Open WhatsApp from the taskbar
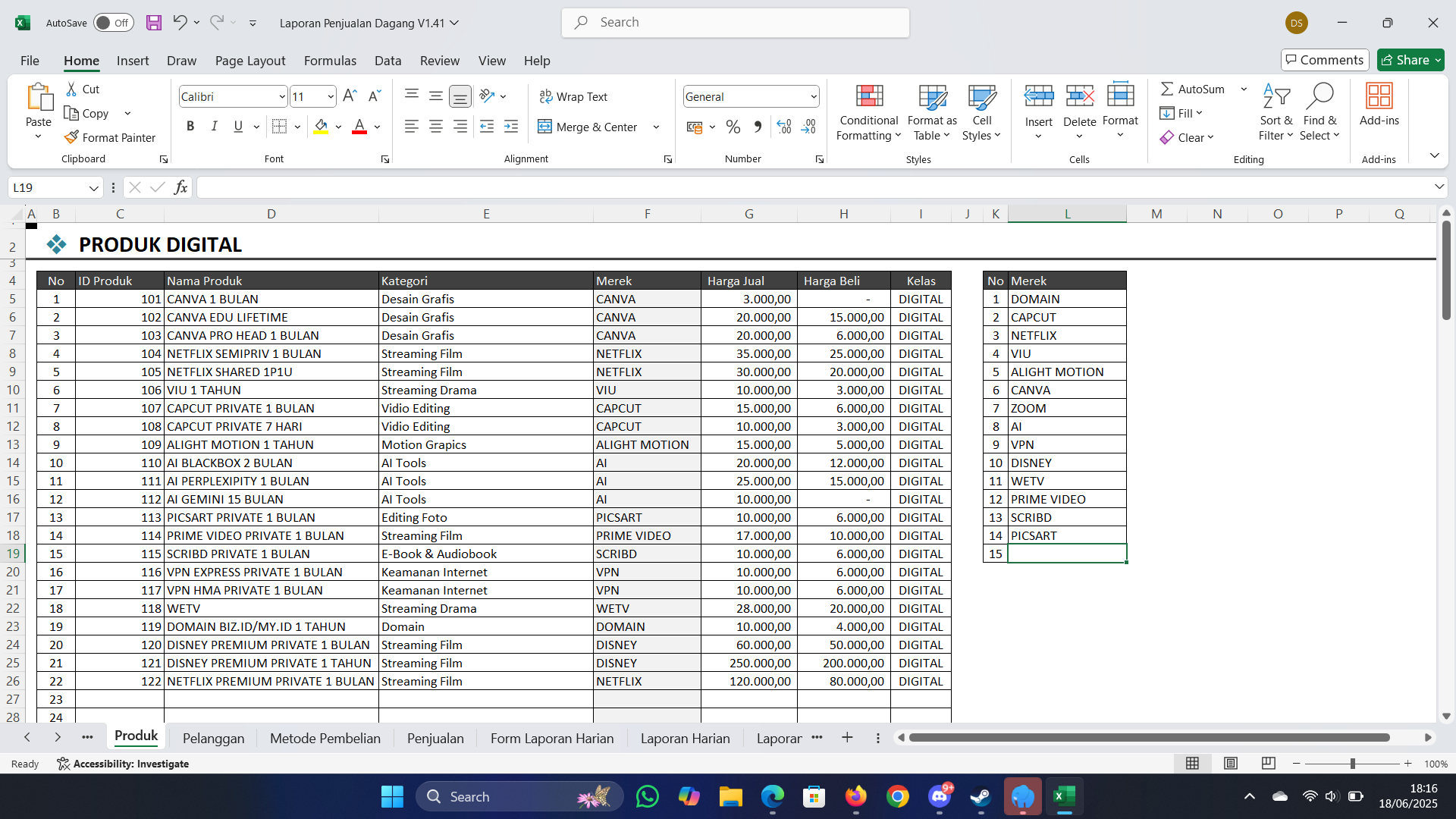The image size is (1456, 819). click(x=648, y=797)
